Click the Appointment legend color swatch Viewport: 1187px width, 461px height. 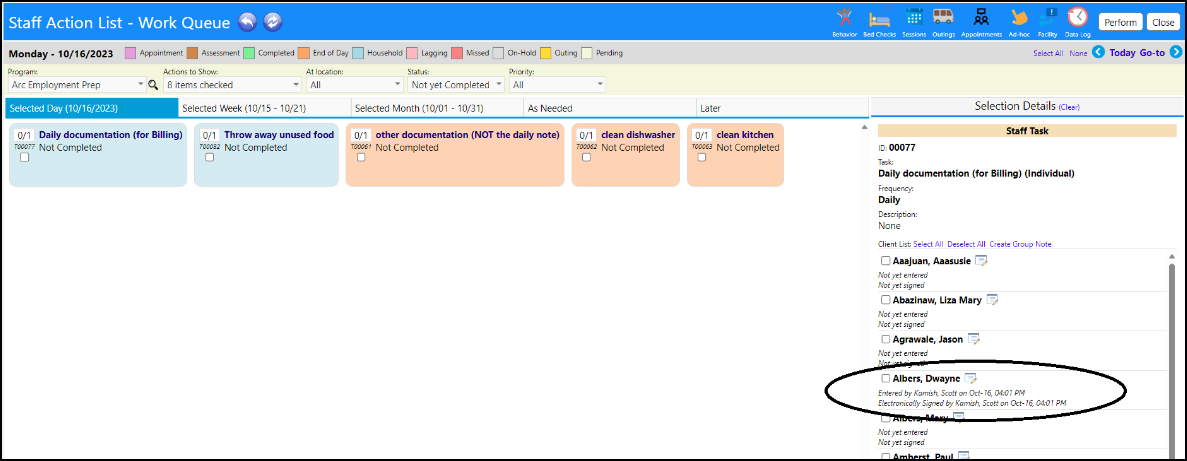tap(130, 53)
